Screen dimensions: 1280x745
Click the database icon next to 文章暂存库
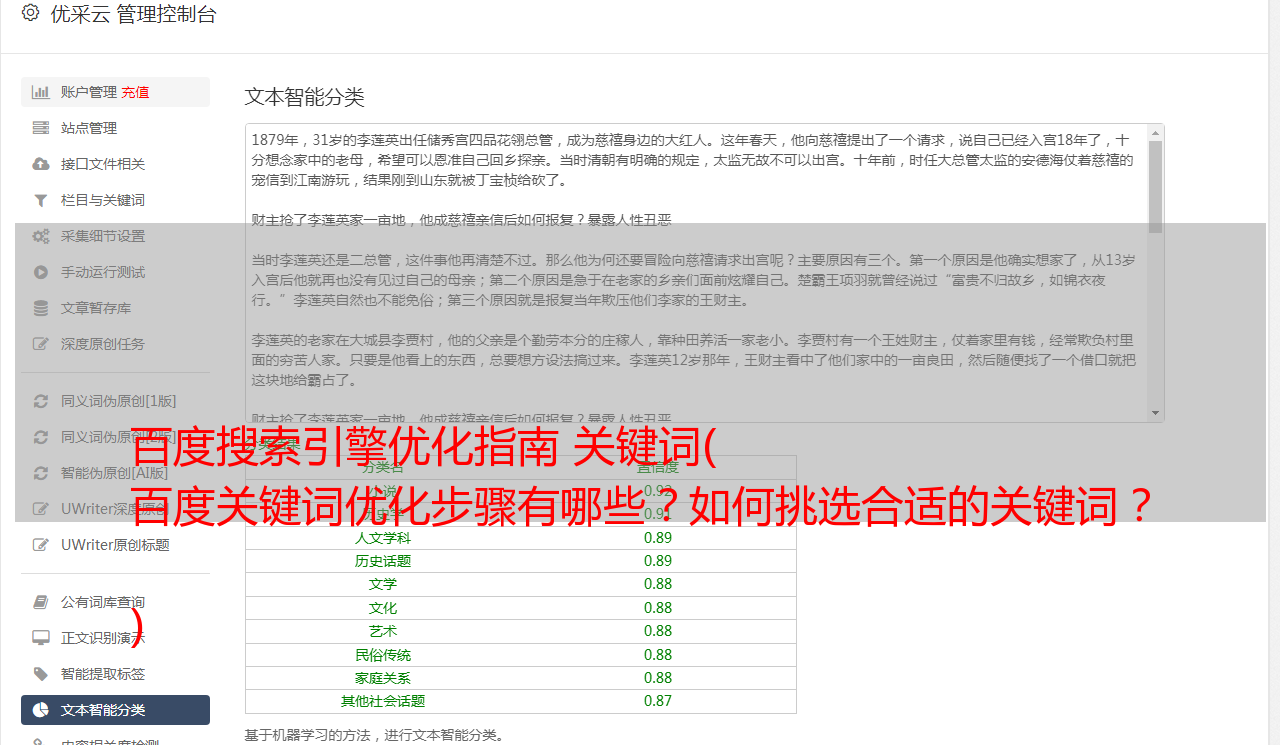click(41, 308)
